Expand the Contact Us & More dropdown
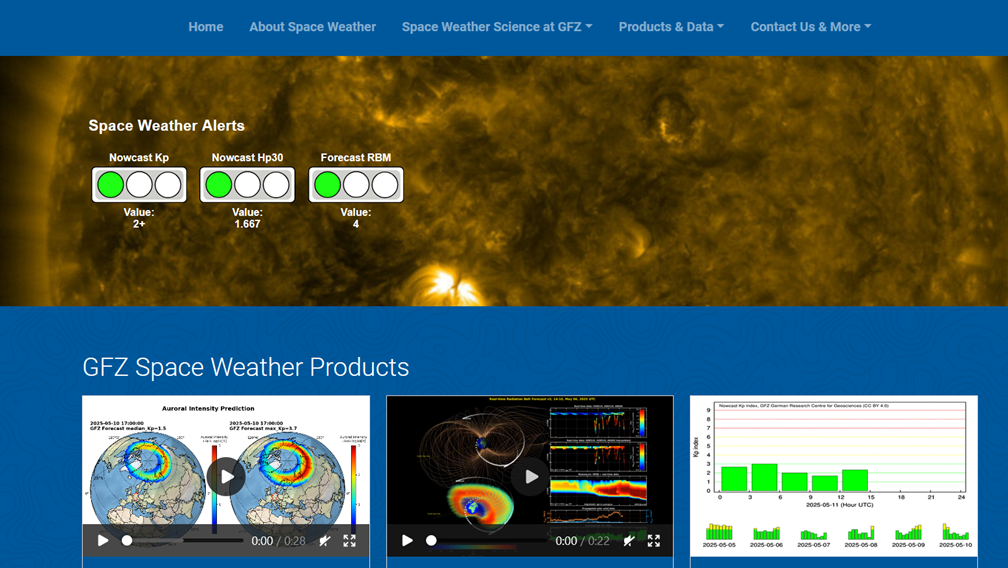The width and height of the screenshot is (1008, 568). point(810,27)
